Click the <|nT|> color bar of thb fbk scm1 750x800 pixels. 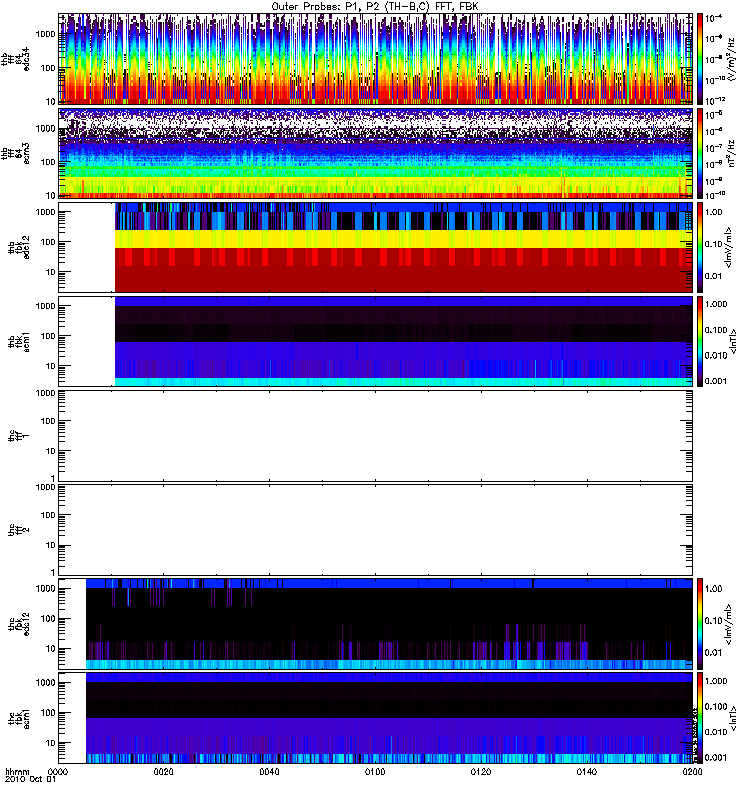click(700, 341)
